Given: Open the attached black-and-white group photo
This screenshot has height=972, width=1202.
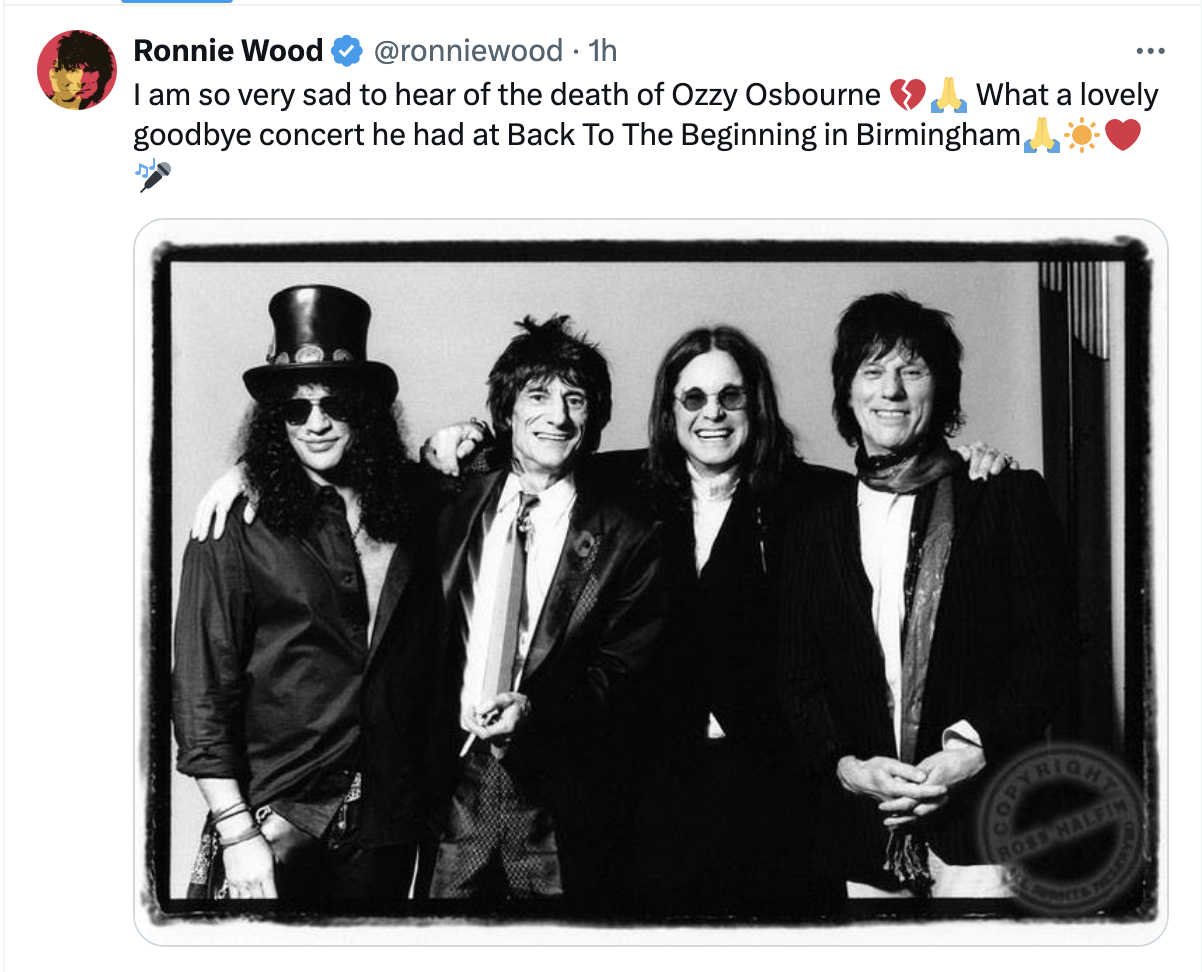Looking at the screenshot, I should coord(650,580).
